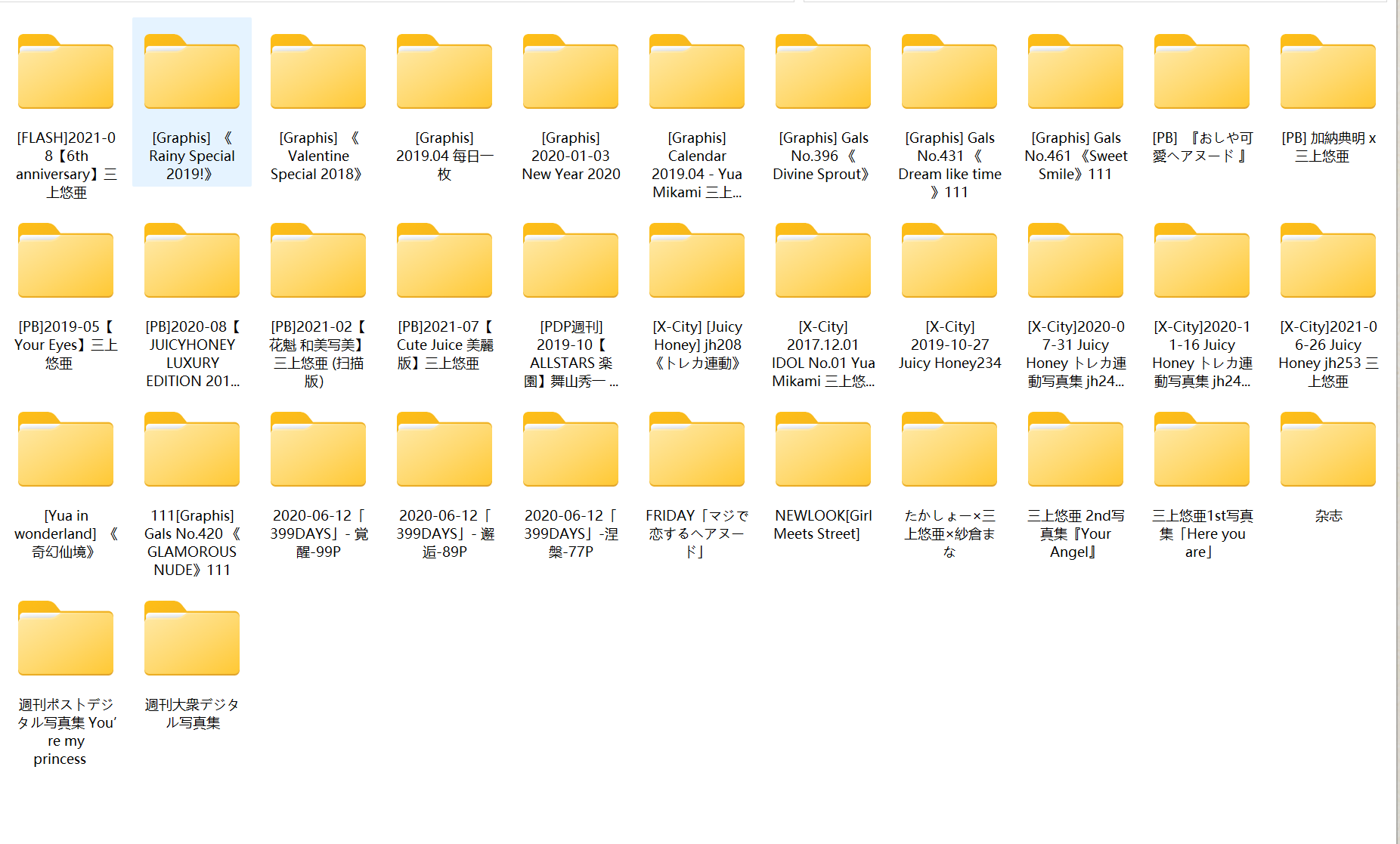This screenshot has height=844, width=1400.
Task: Click the 399DAYS 覚醒-99P folder icon
Action: [318, 450]
